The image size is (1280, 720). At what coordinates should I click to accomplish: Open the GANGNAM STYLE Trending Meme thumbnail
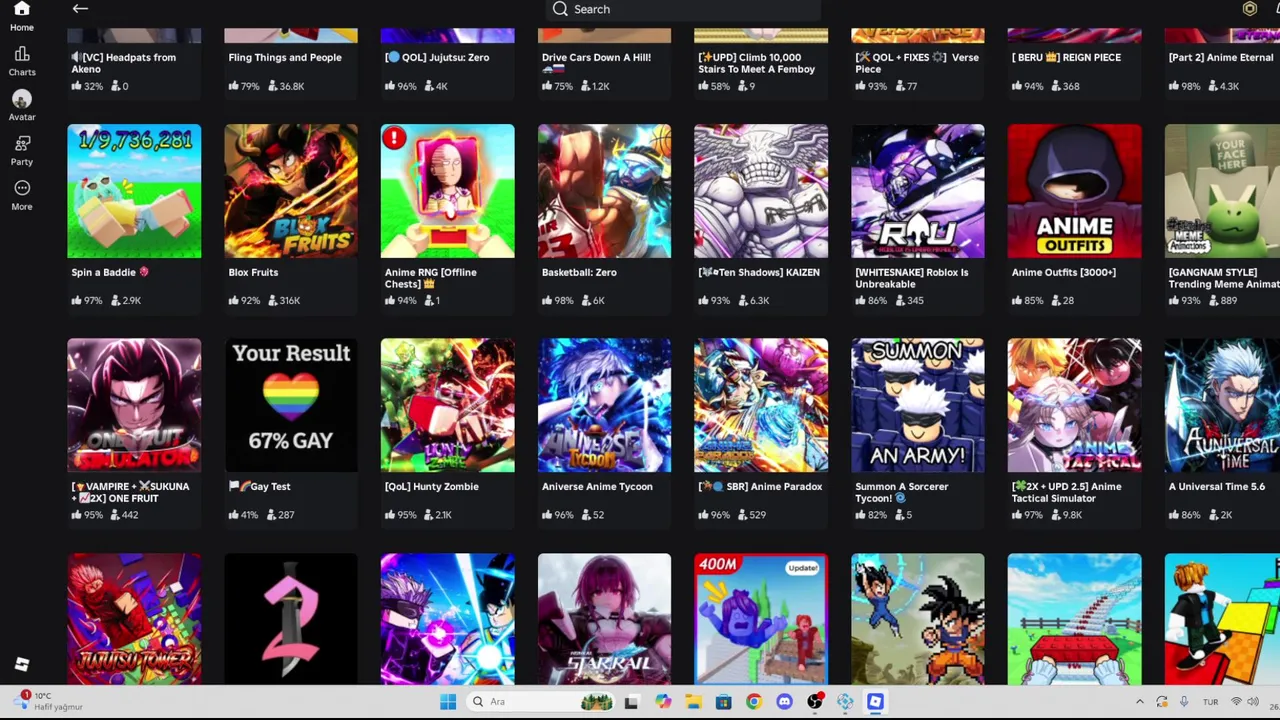(1222, 191)
